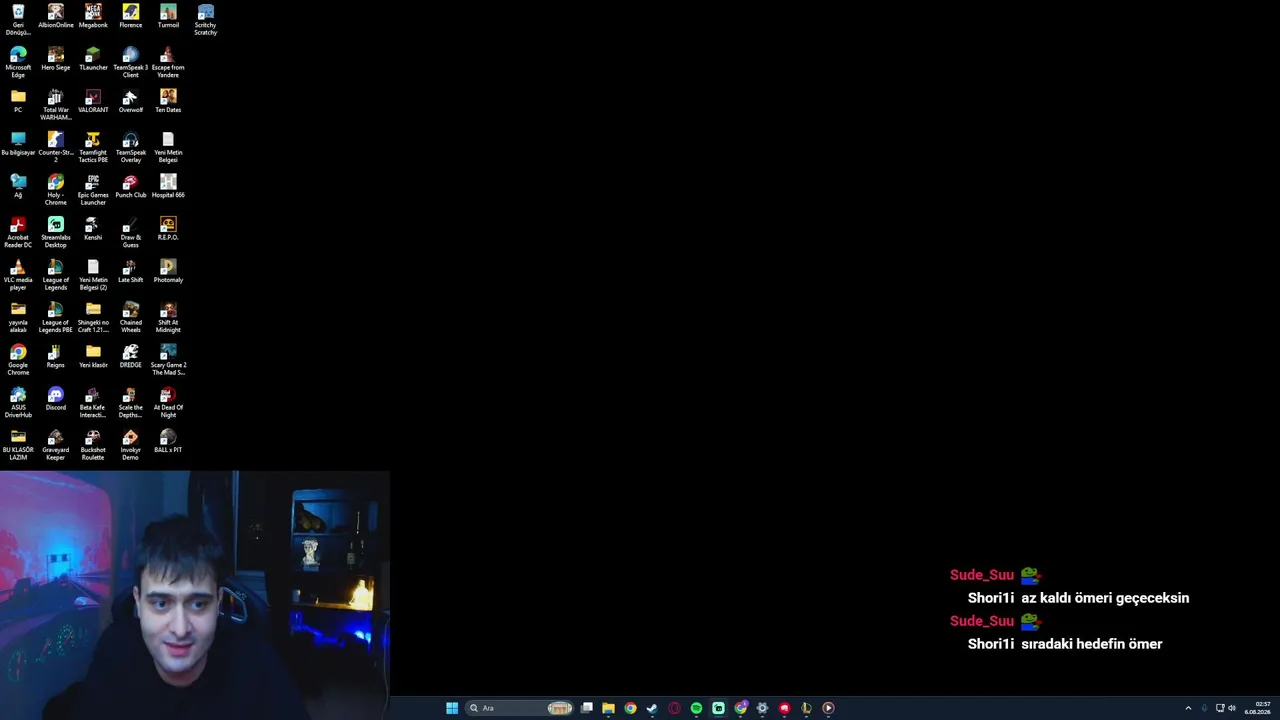Select the Hospital 666 game icon
Image resolution: width=1280 pixels, height=720 pixels.
168,186
